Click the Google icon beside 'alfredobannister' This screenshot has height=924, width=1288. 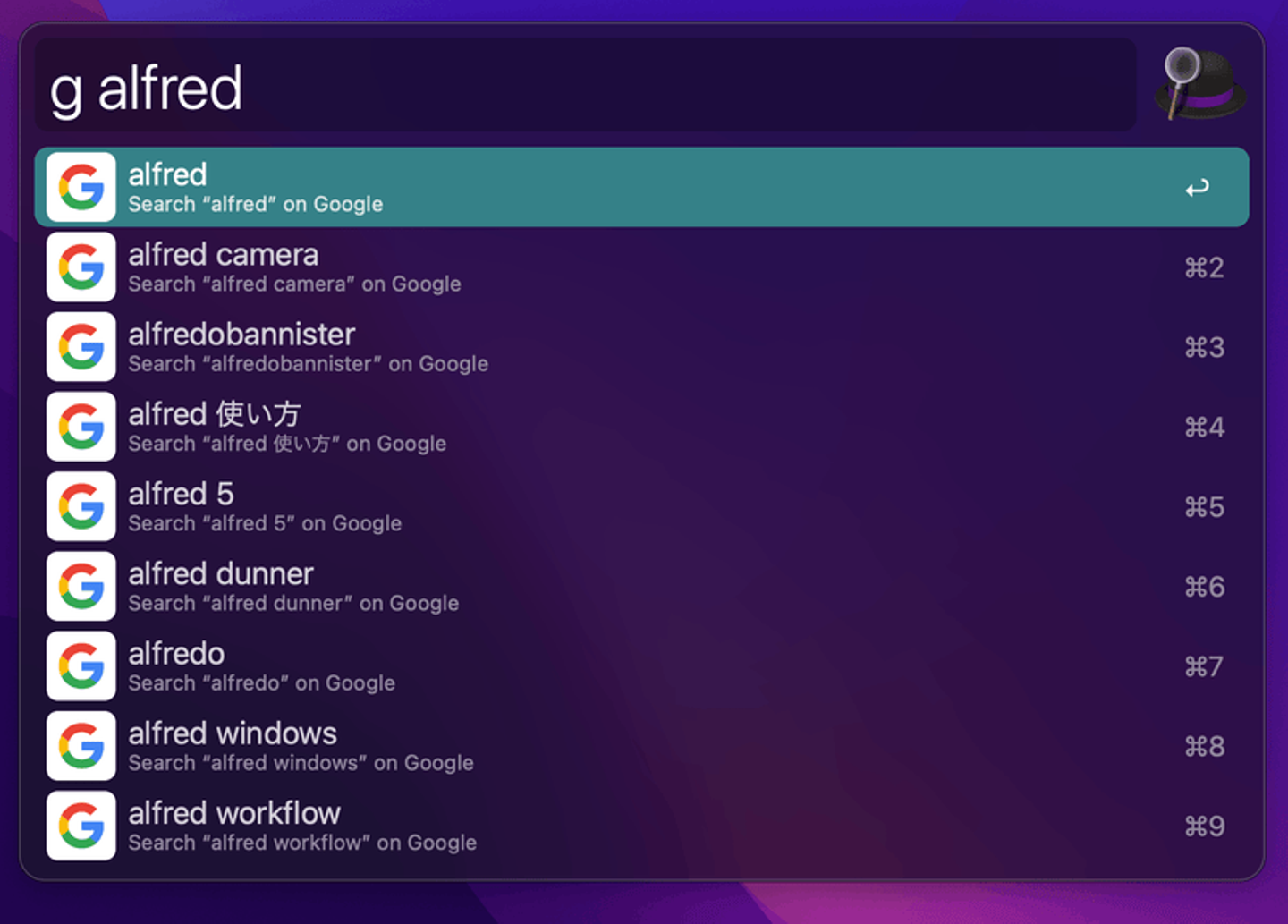pos(81,347)
